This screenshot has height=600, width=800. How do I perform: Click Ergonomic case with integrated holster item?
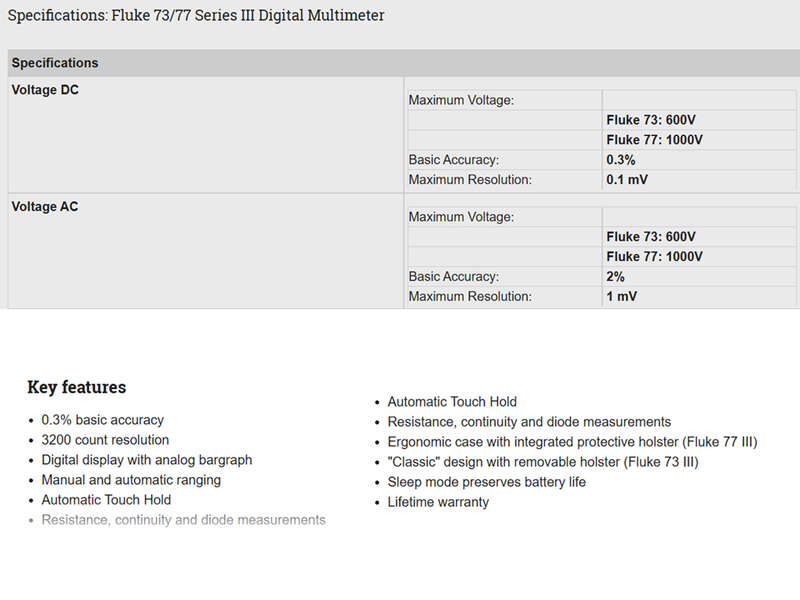pyautogui.click(x=572, y=442)
